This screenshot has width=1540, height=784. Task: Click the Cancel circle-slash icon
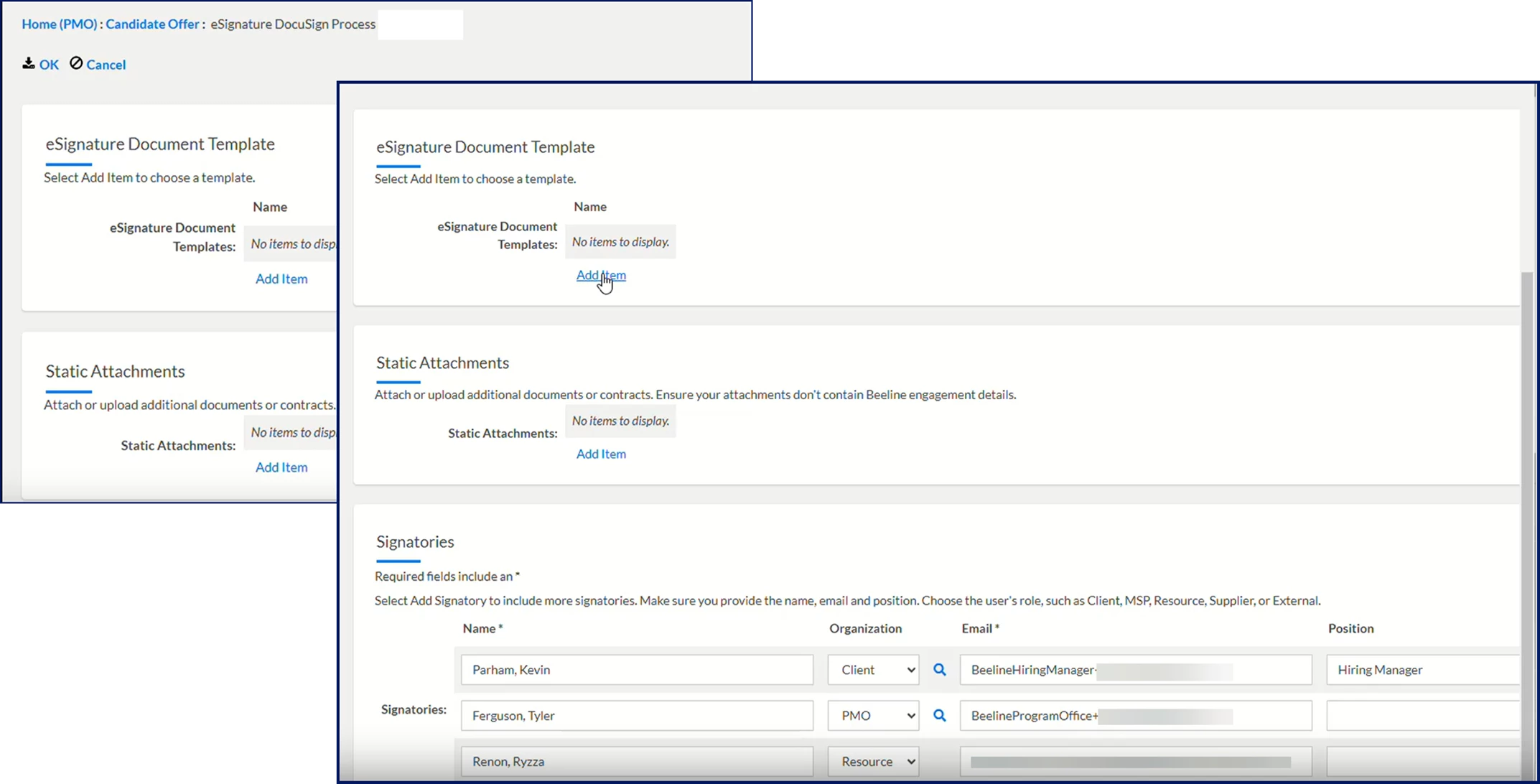pyautogui.click(x=76, y=64)
